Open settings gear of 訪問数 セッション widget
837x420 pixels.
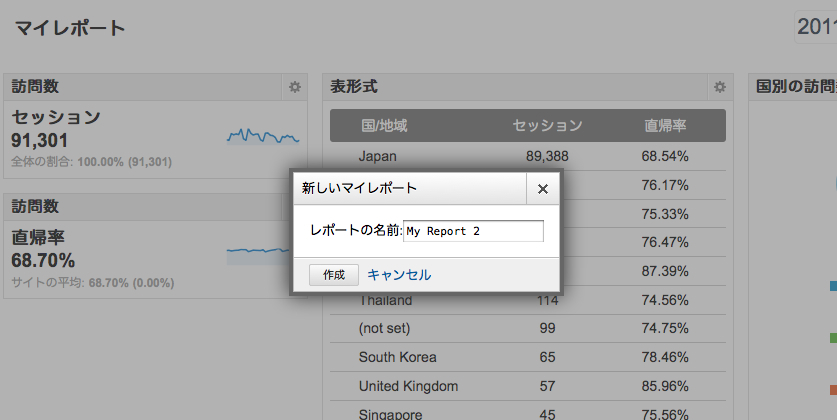295,87
